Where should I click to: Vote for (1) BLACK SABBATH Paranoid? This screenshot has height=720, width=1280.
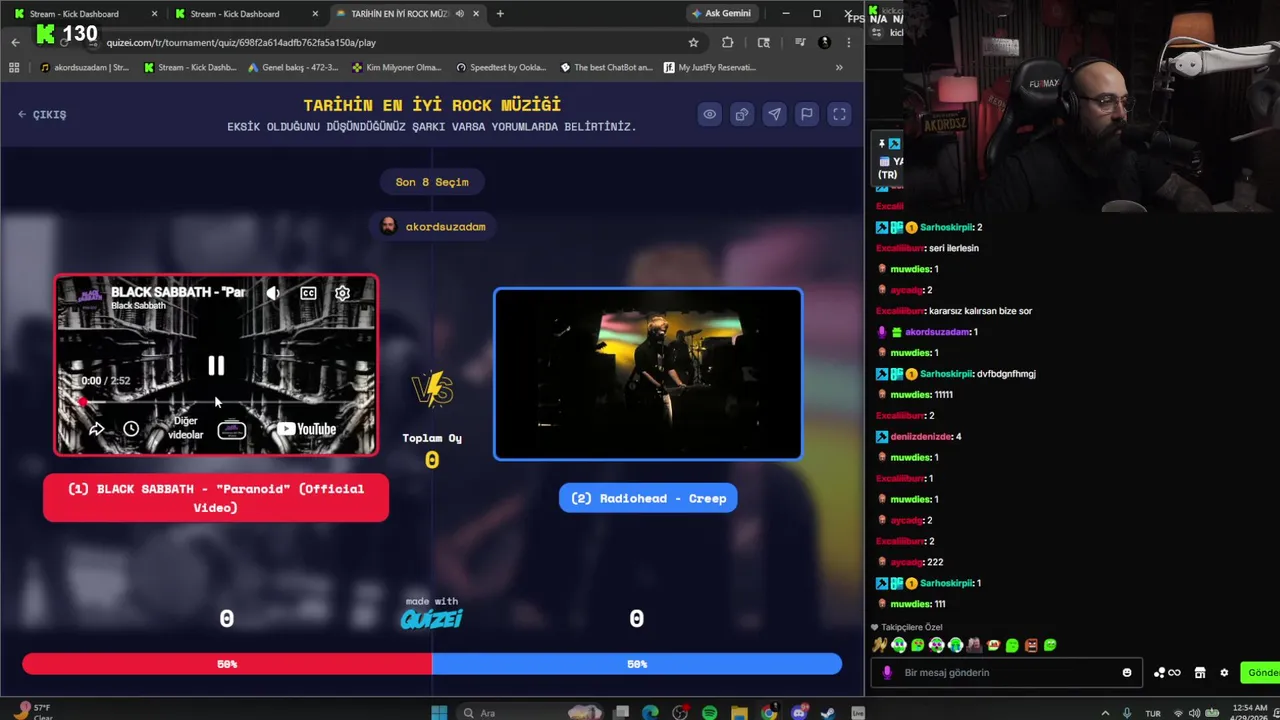point(216,498)
